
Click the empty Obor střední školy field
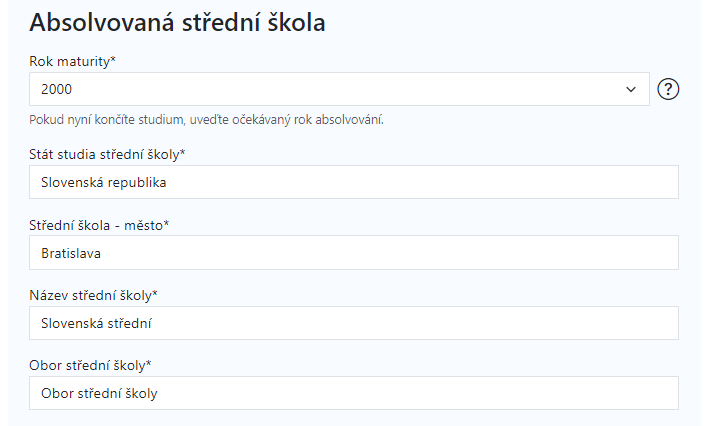coord(354,393)
